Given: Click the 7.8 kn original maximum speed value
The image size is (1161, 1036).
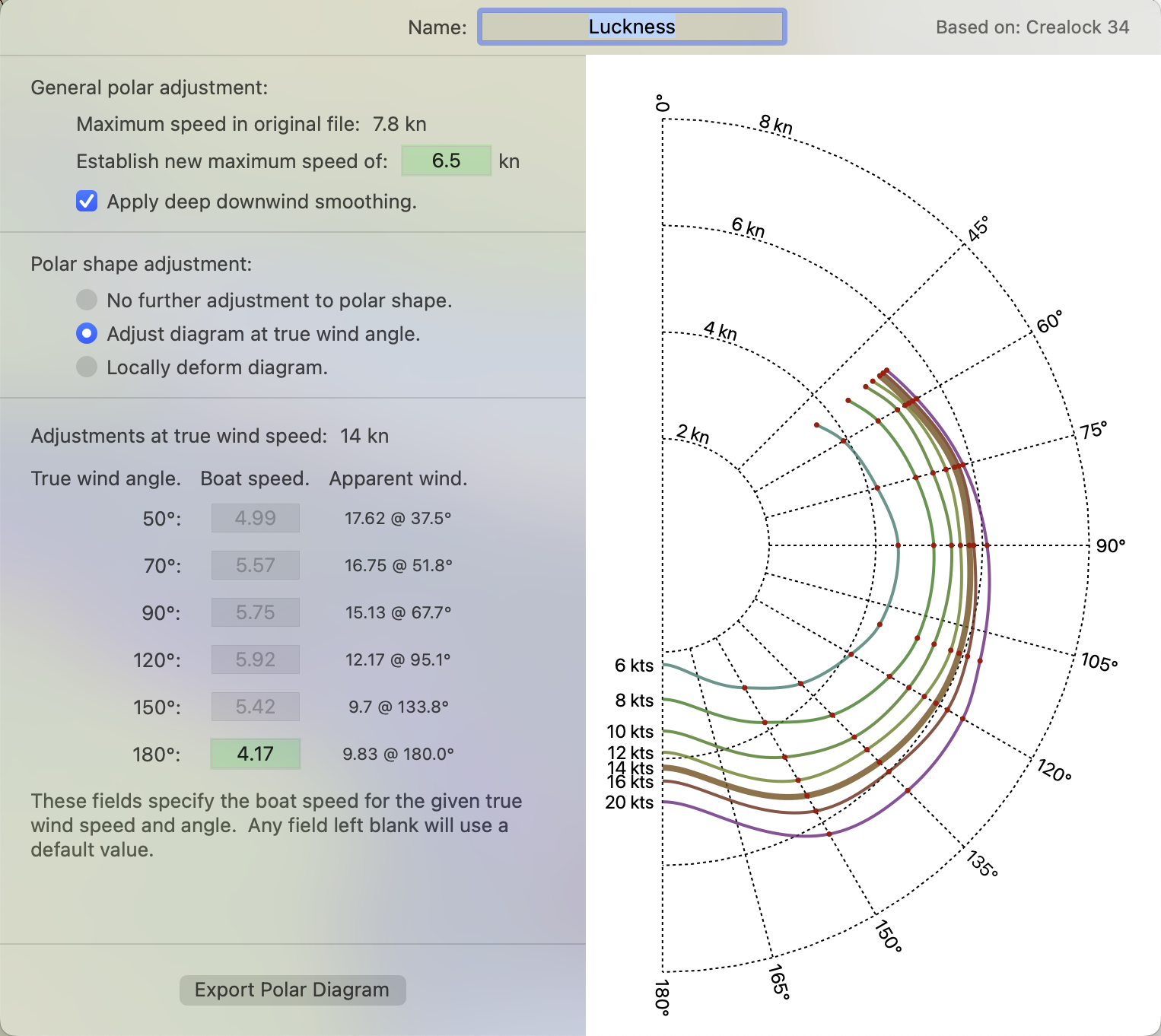Looking at the screenshot, I should [x=399, y=124].
